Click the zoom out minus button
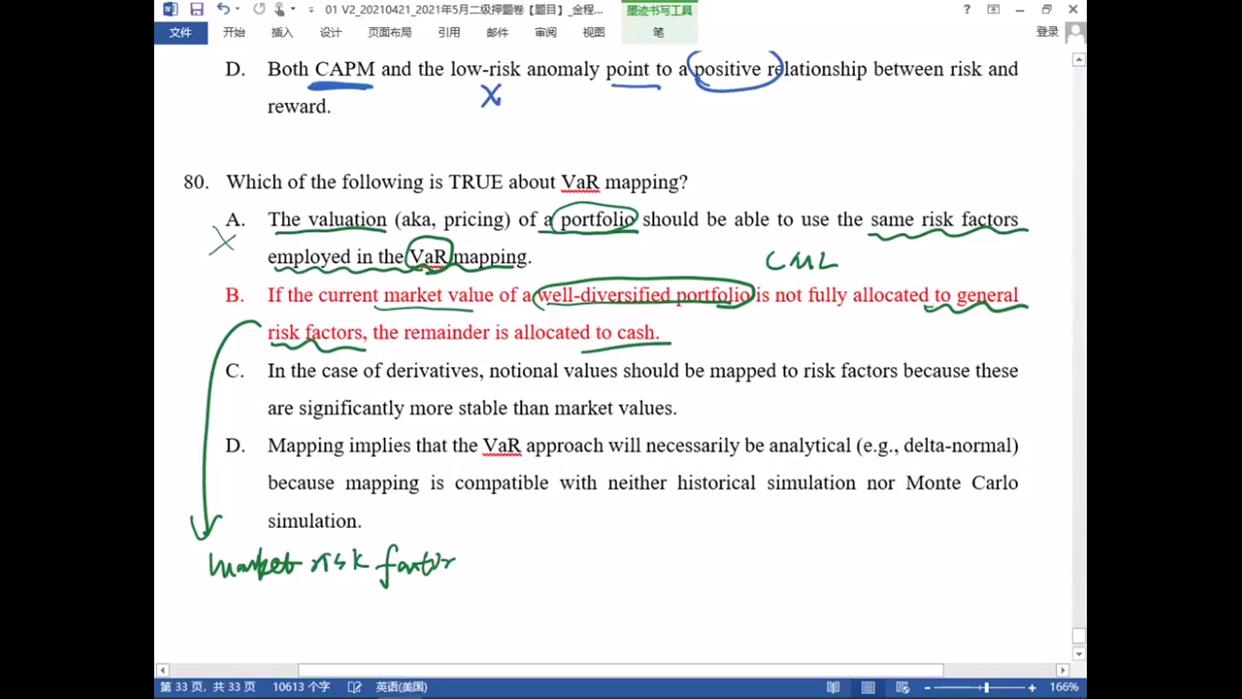This screenshot has height=699, width=1242. 927,687
